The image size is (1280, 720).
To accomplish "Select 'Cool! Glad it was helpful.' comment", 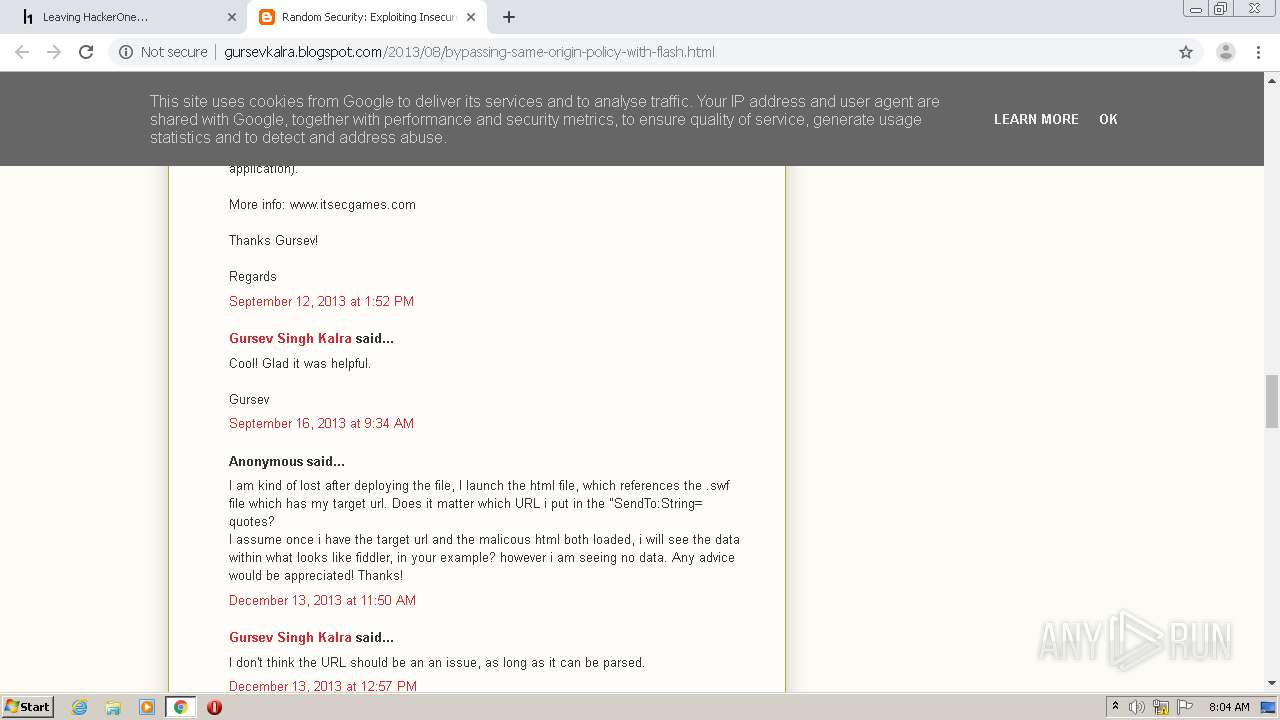I will [300, 363].
